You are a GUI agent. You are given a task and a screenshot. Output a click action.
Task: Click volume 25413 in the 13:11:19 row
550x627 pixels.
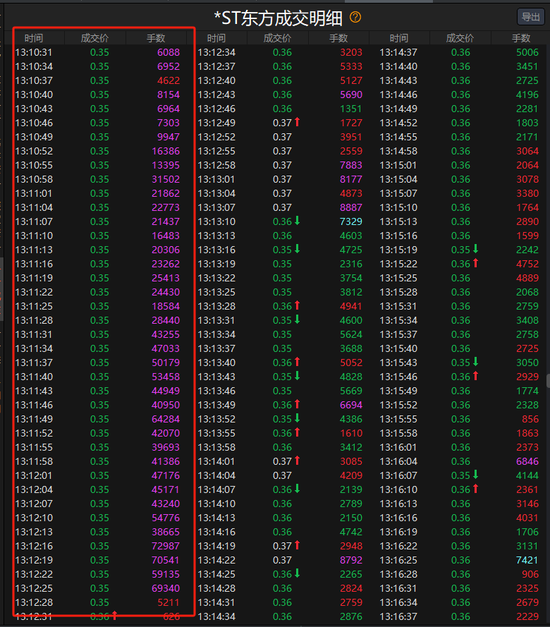166,278
